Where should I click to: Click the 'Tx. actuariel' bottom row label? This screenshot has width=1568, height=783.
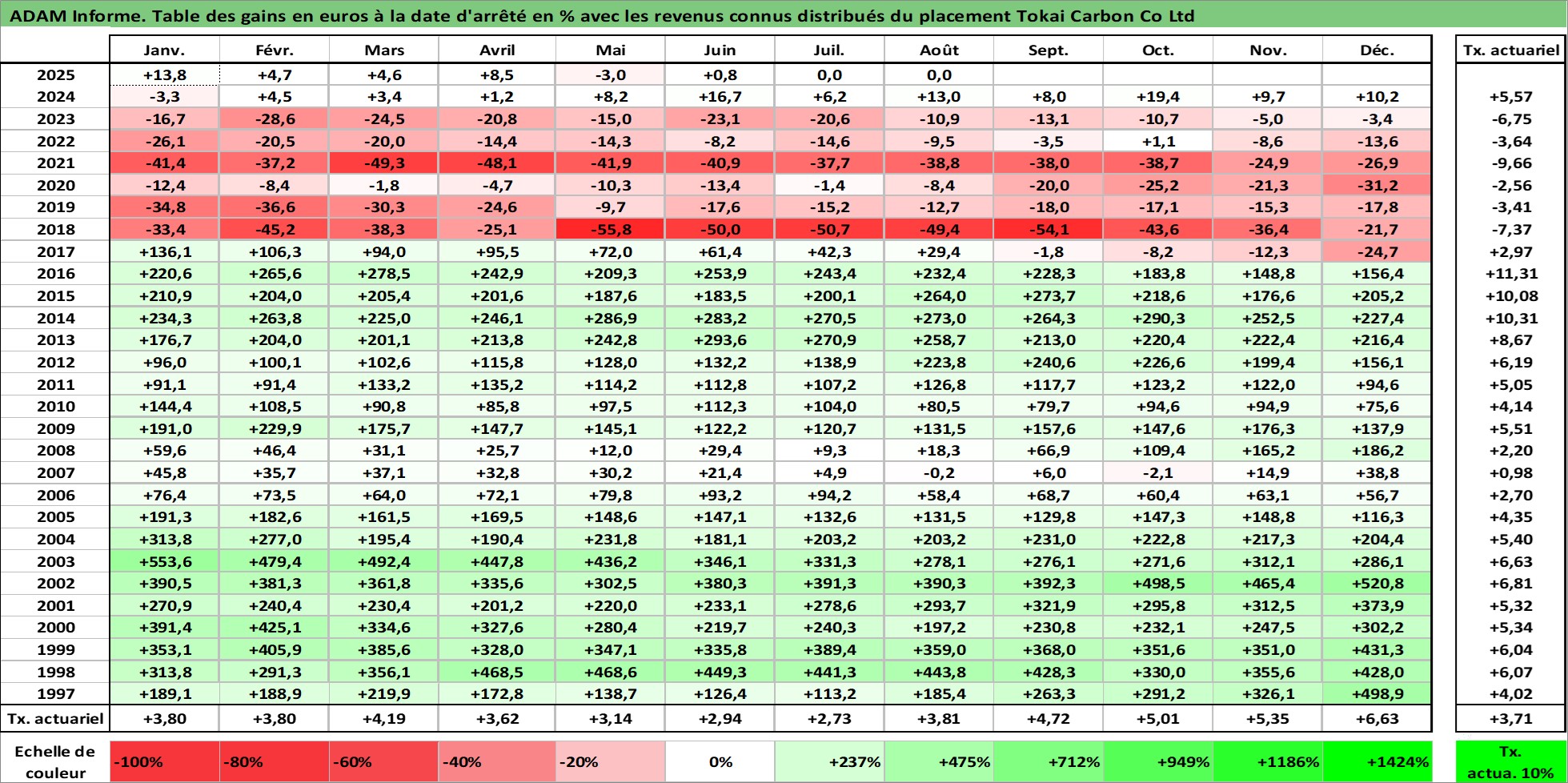pyautogui.click(x=55, y=718)
